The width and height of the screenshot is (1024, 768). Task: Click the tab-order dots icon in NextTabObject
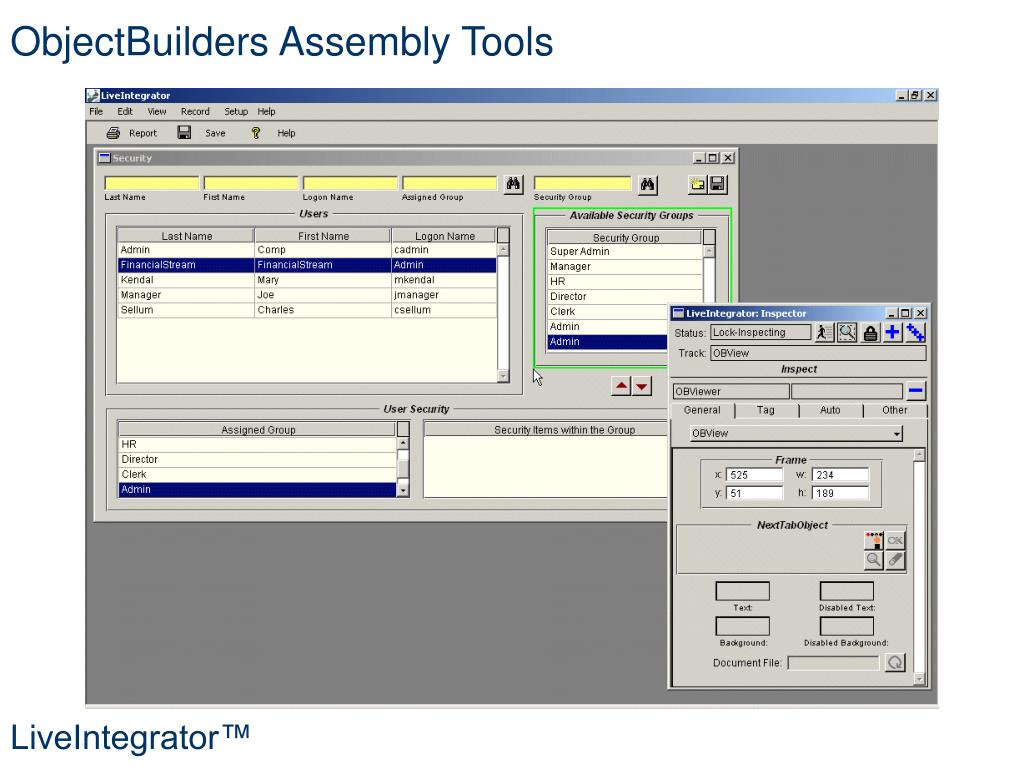(x=874, y=540)
